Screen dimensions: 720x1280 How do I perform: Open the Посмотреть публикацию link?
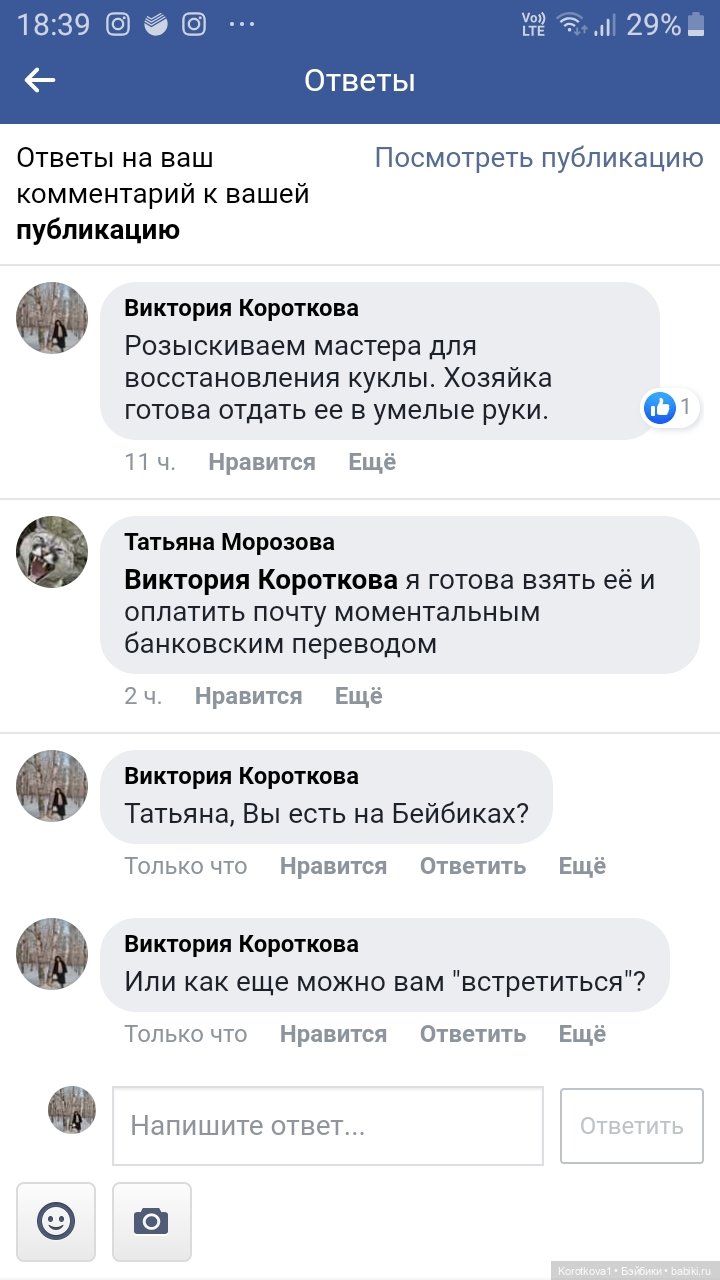539,158
